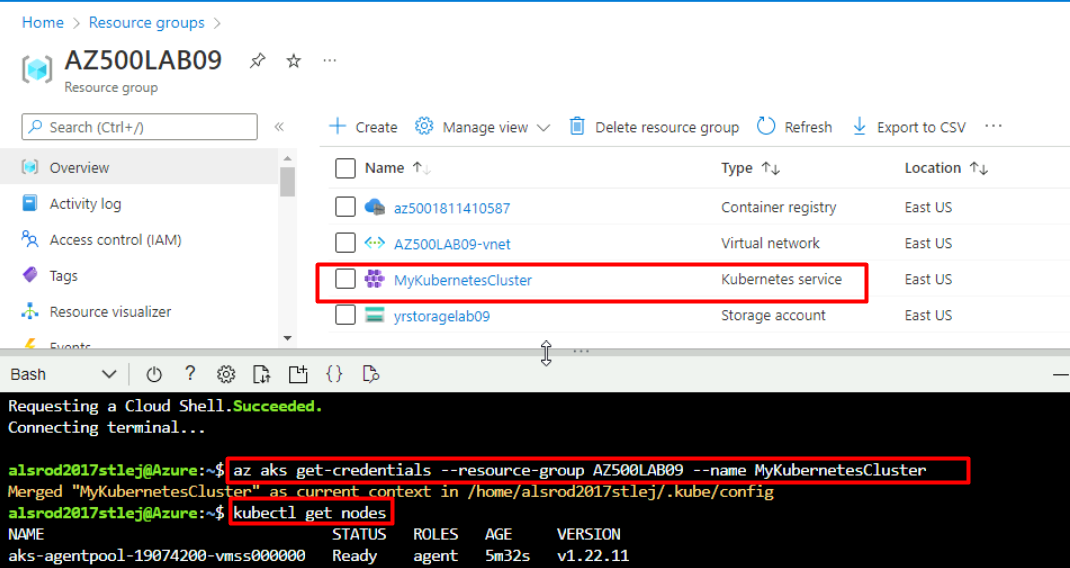Click the virtual network icon for AZ500LAB09-vnet
1070x568 pixels.
tap(375, 243)
